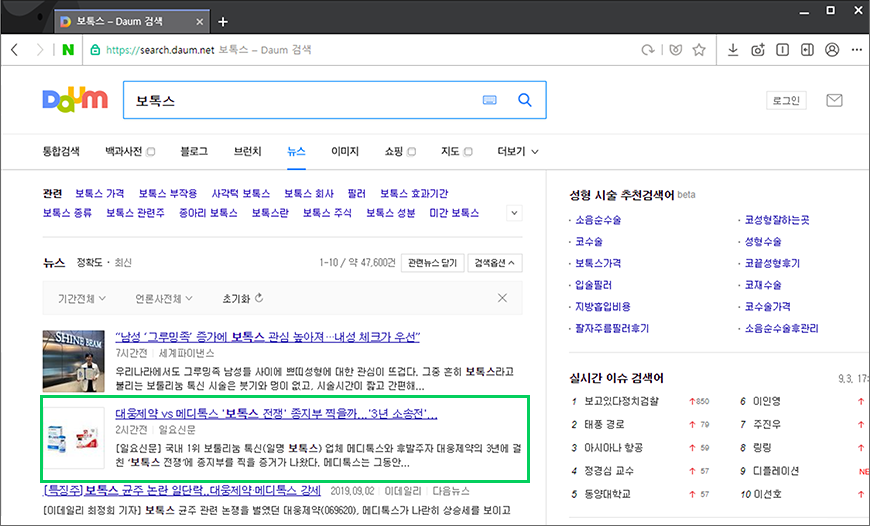Close the 보톡스 – Daum 검색 tab

coord(200,22)
